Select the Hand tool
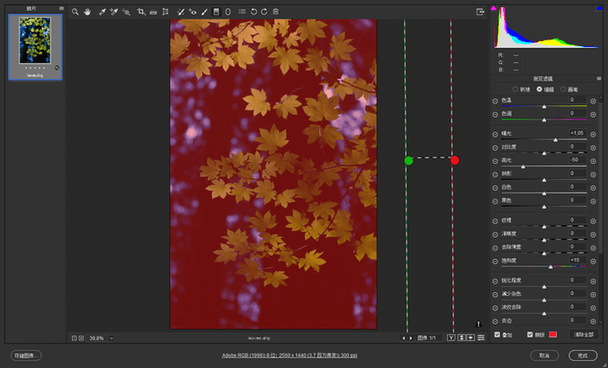Screen dimensions: 608x368 coord(87,12)
